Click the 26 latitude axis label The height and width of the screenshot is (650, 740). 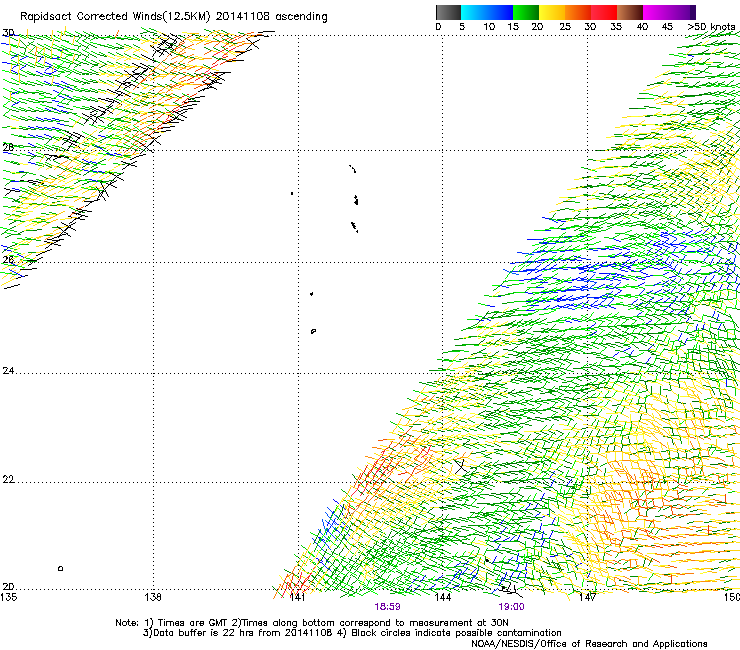tap(8, 259)
